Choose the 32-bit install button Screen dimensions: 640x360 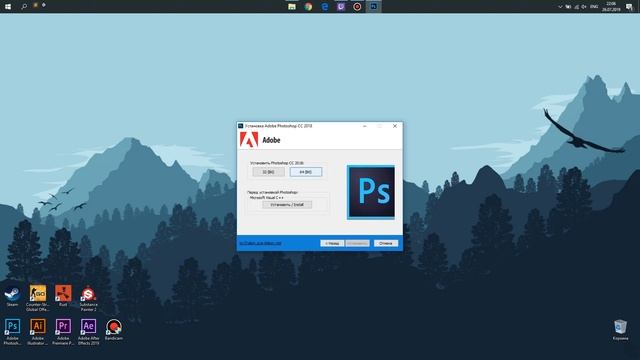[268, 172]
